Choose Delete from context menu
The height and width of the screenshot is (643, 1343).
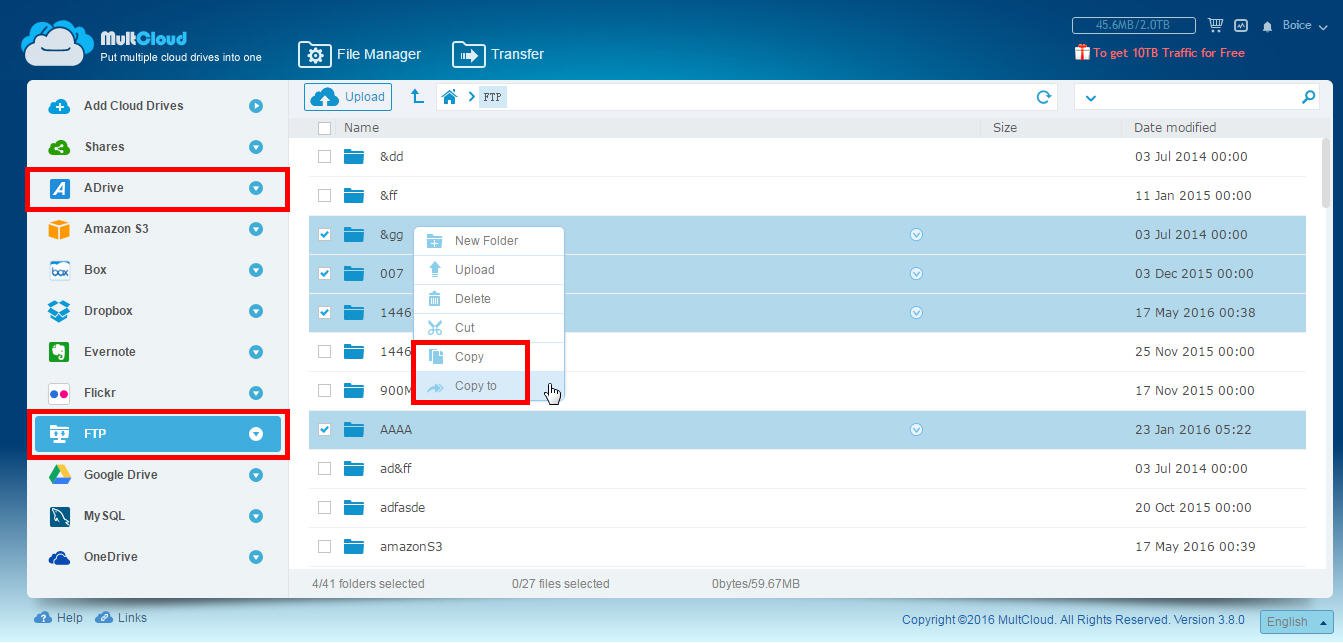489,299
